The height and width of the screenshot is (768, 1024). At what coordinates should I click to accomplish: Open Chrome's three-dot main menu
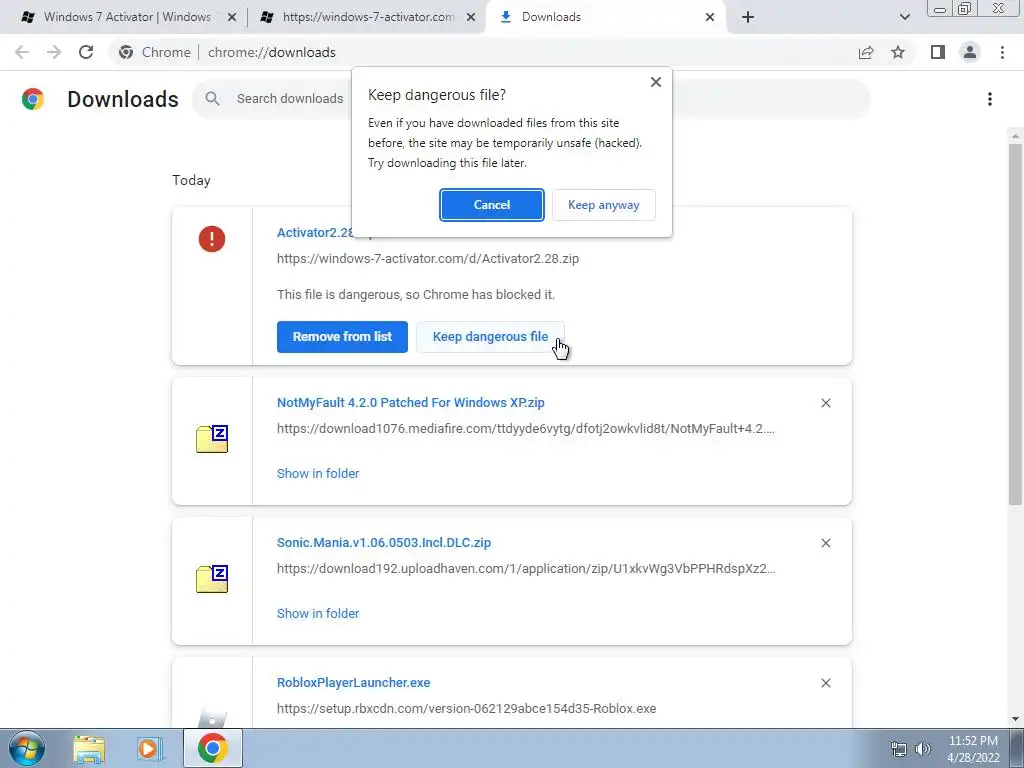[x=1002, y=52]
